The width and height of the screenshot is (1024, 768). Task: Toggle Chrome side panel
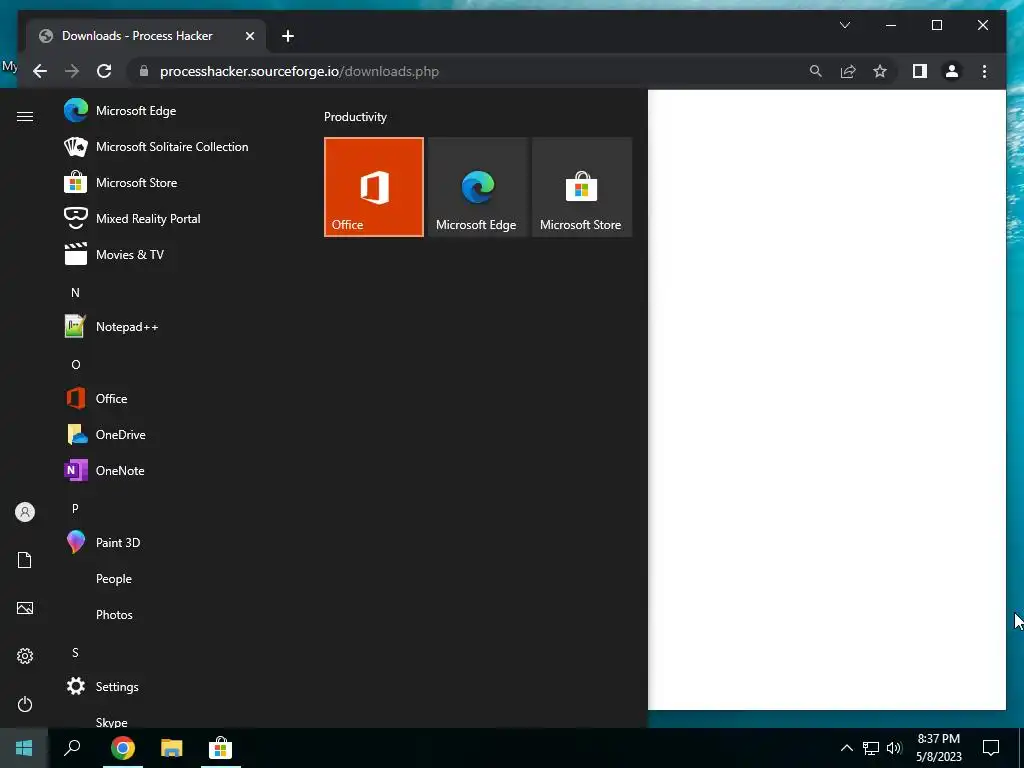coord(920,71)
